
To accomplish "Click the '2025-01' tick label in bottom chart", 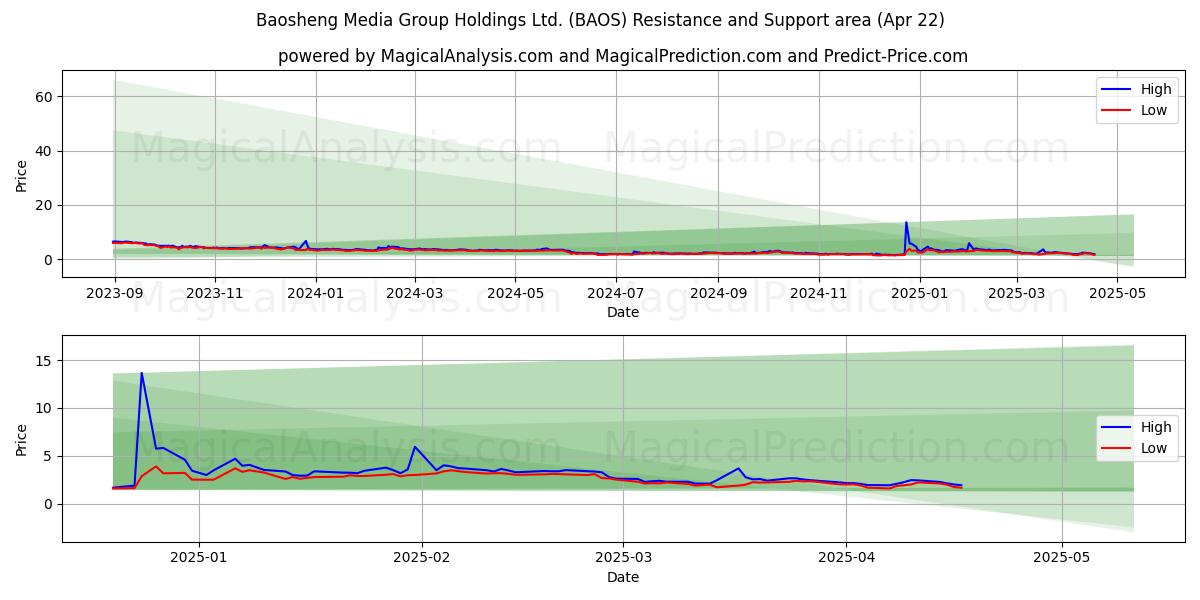I will 199,558.
